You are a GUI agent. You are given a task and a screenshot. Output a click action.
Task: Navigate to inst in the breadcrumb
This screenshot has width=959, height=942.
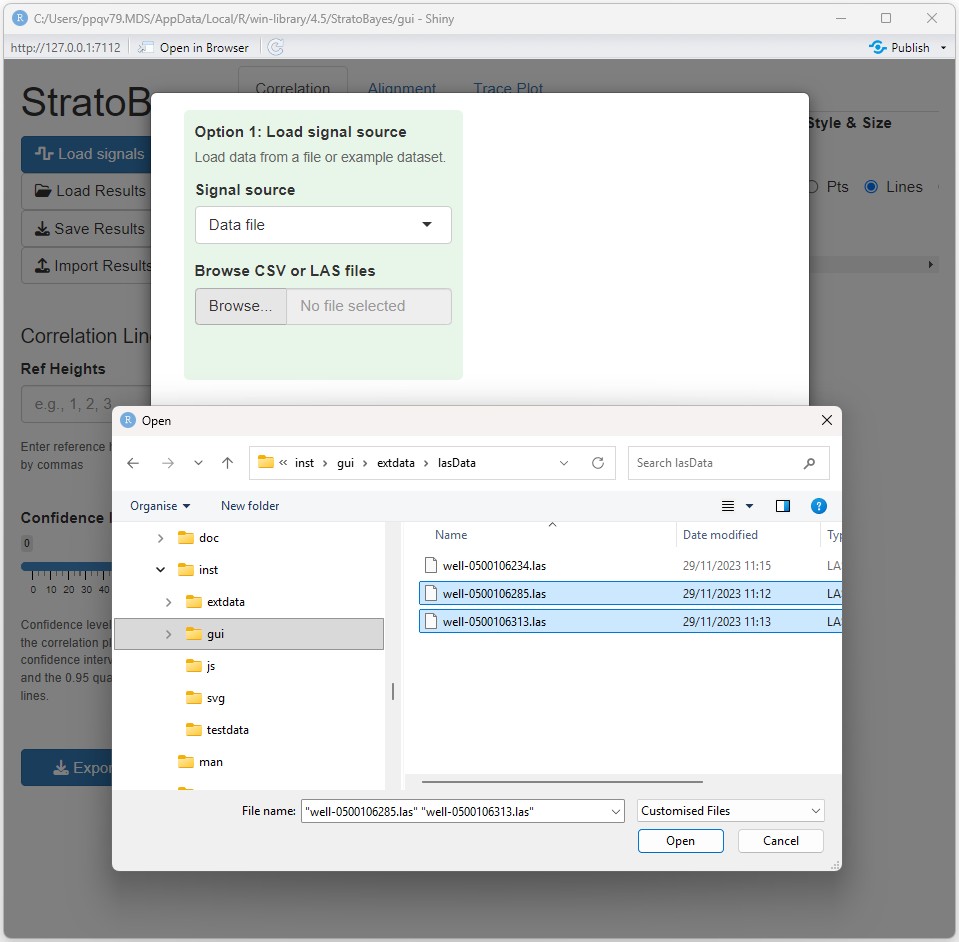point(304,463)
